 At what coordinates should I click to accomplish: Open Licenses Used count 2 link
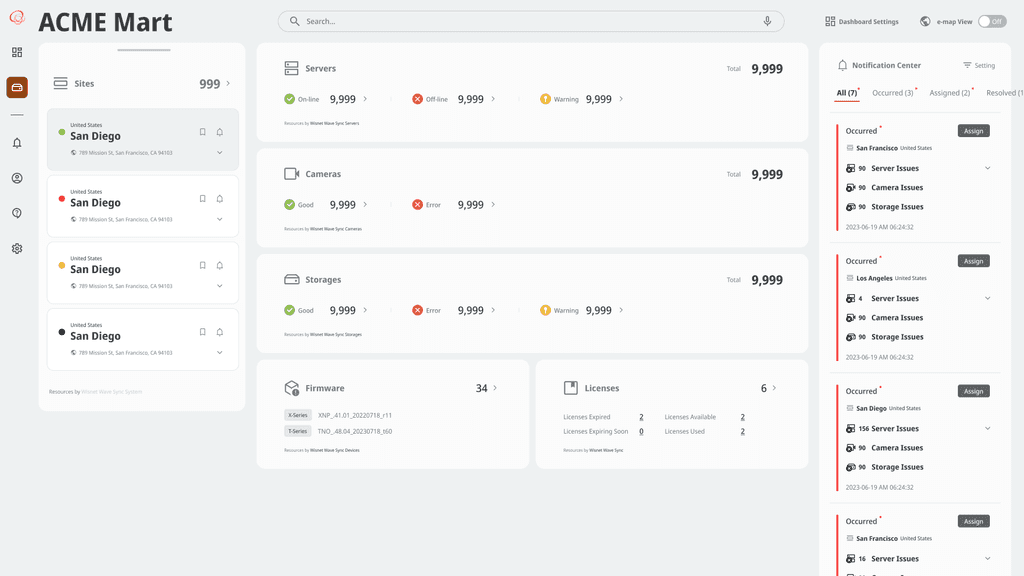pyautogui.click(x=743, y=432)
